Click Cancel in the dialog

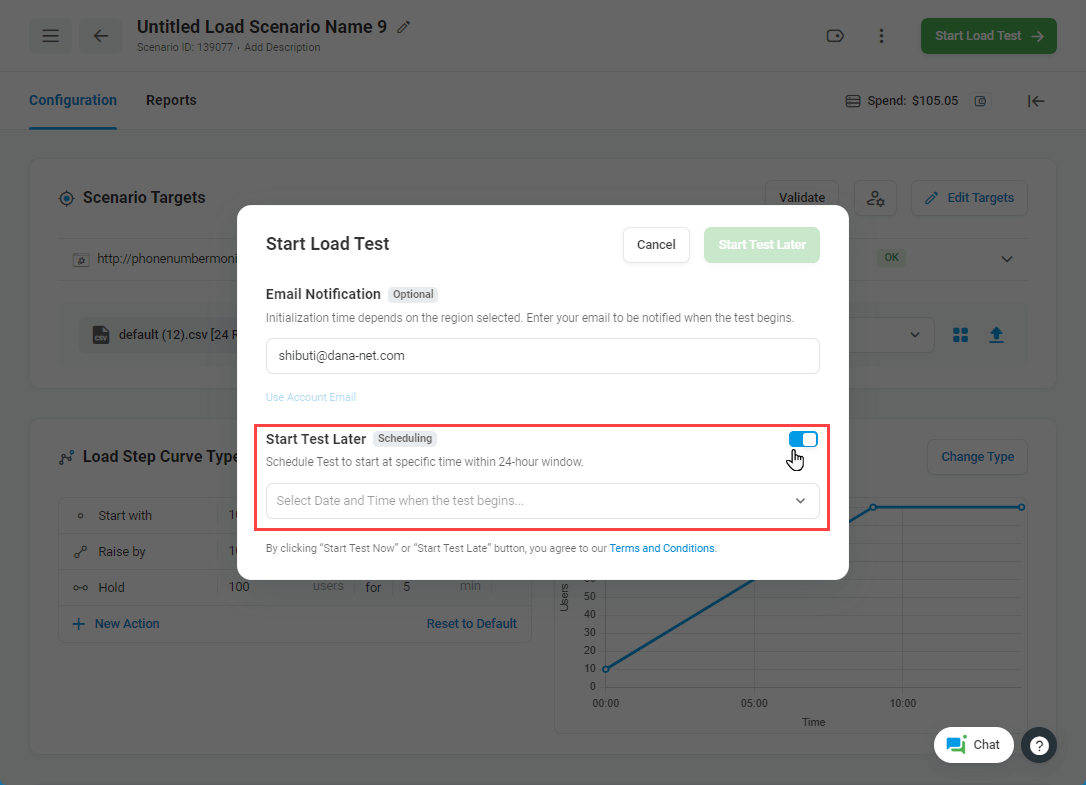pos(656,245)
